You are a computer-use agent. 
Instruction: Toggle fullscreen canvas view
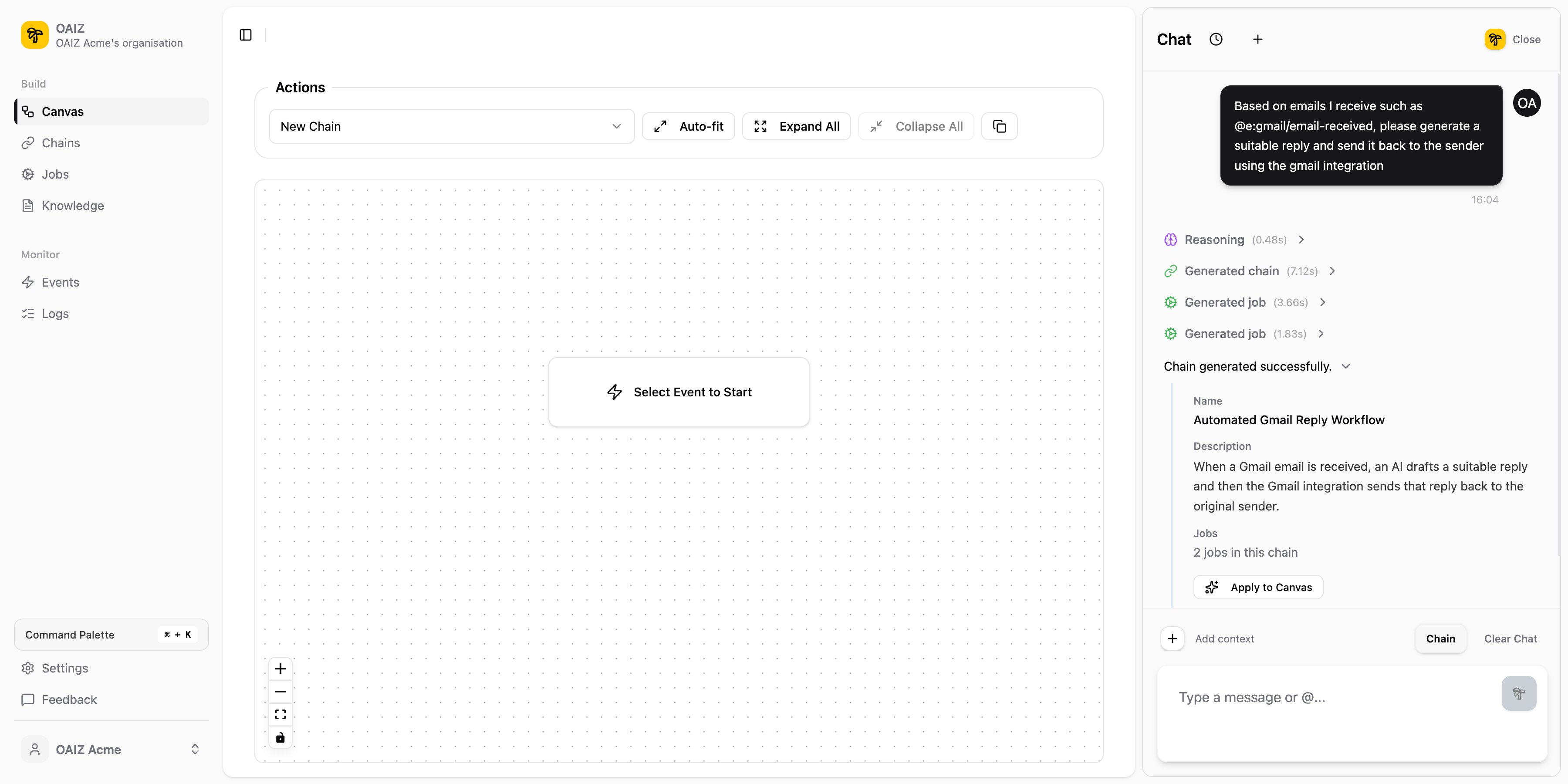pos(280,714)
